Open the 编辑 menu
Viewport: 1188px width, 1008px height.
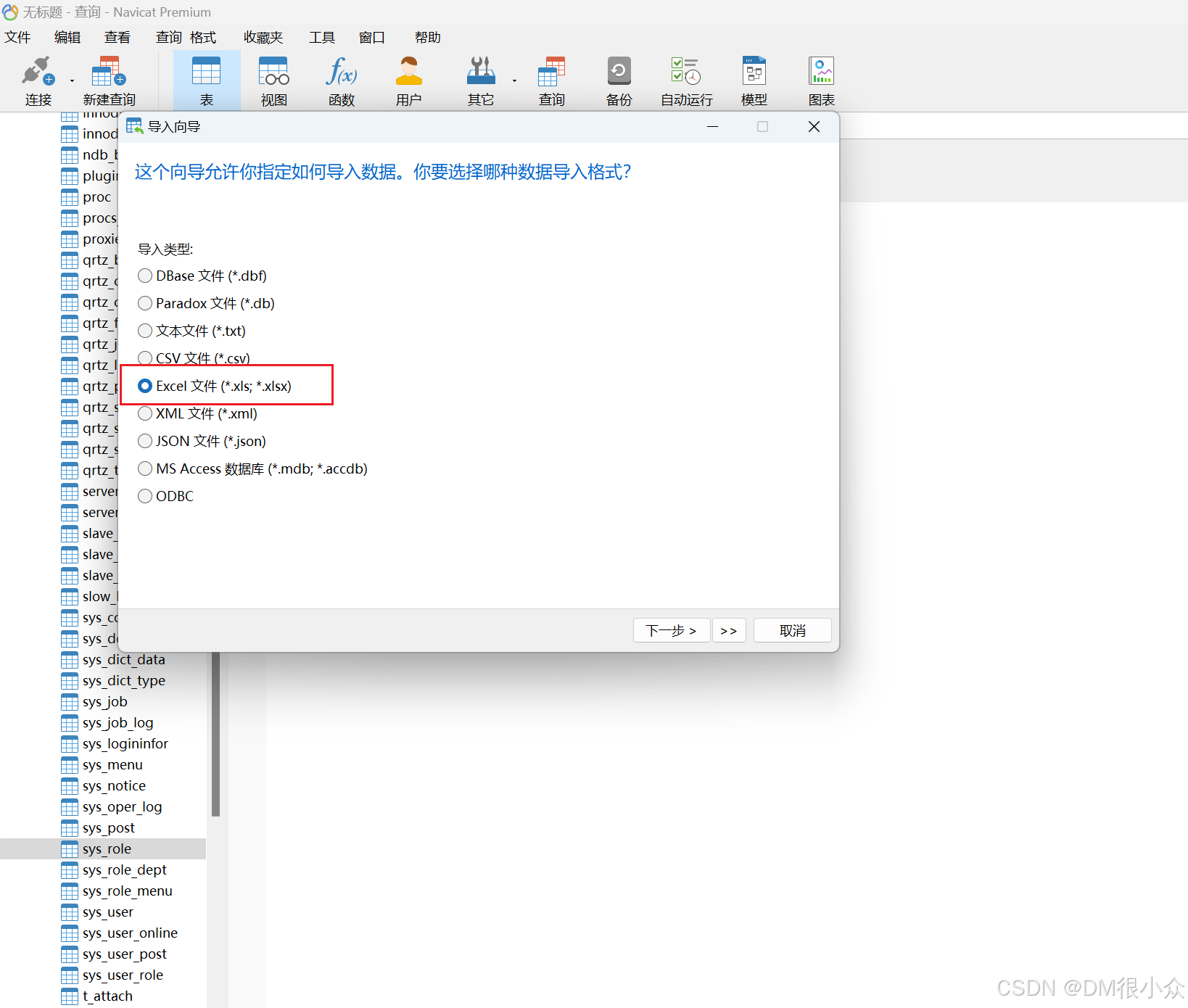67,37
